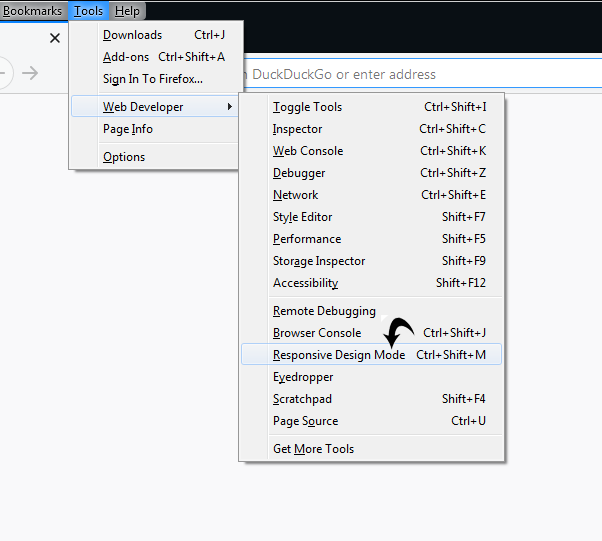The width and height of the screenshot is (602, 541).
Task: Select Responsive Design Mode
Action: click(371, 354)
